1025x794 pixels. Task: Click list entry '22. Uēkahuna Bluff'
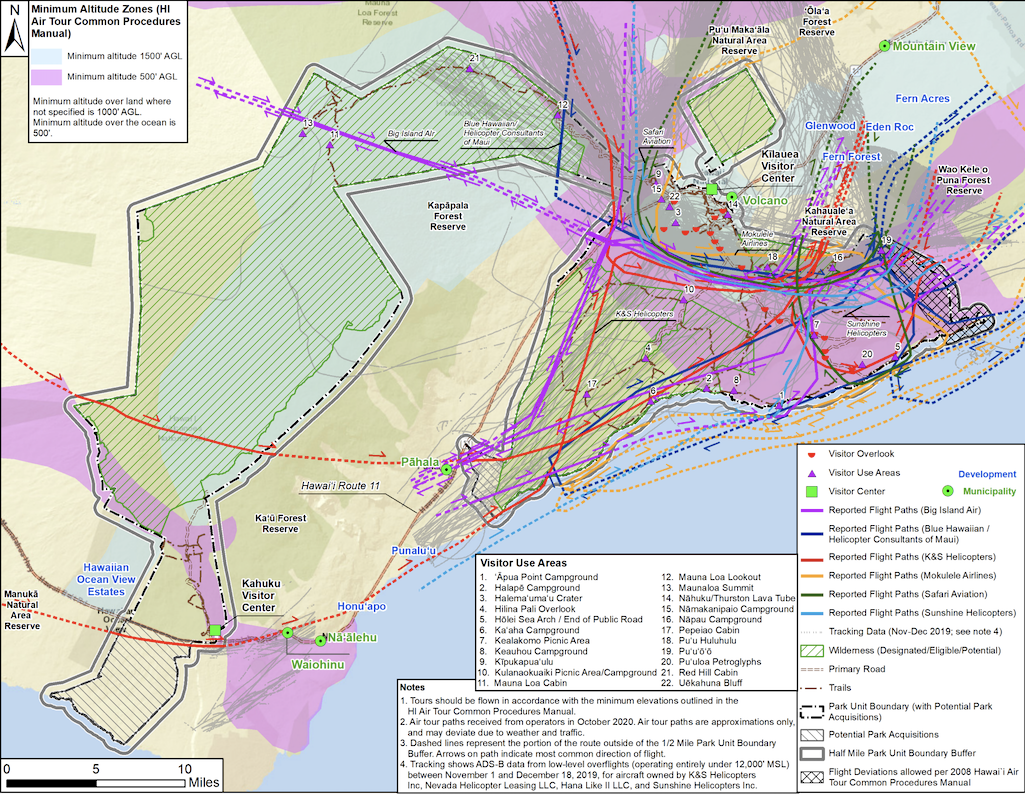701,683
